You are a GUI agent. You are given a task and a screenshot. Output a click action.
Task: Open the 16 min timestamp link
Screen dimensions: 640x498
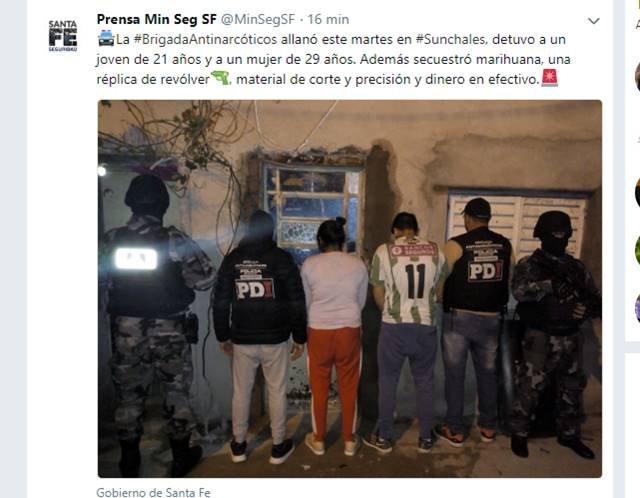[x=328, y=19]
